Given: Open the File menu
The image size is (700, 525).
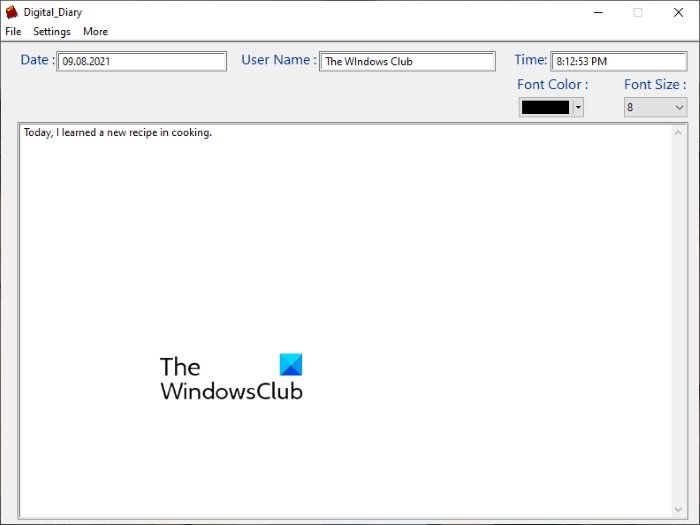Looking at the screenshot, I should [13, 31].
